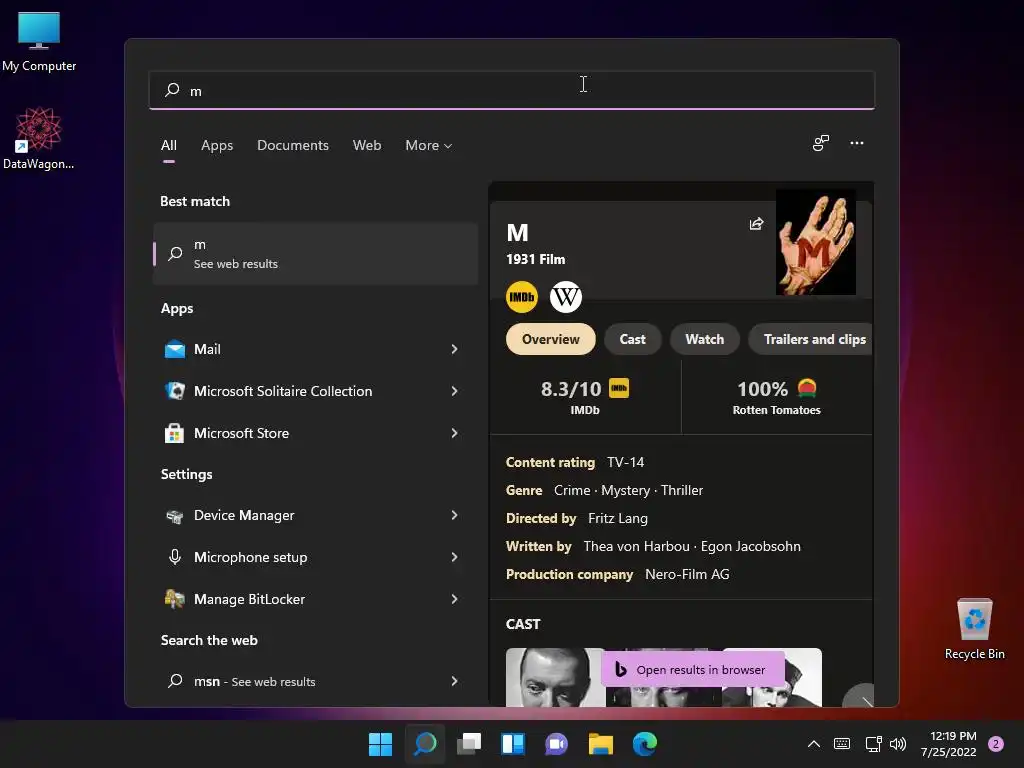Open the Recycle Bin desktop icon
This screenshot has width=1024, height=768.
(x=974, y=628)
